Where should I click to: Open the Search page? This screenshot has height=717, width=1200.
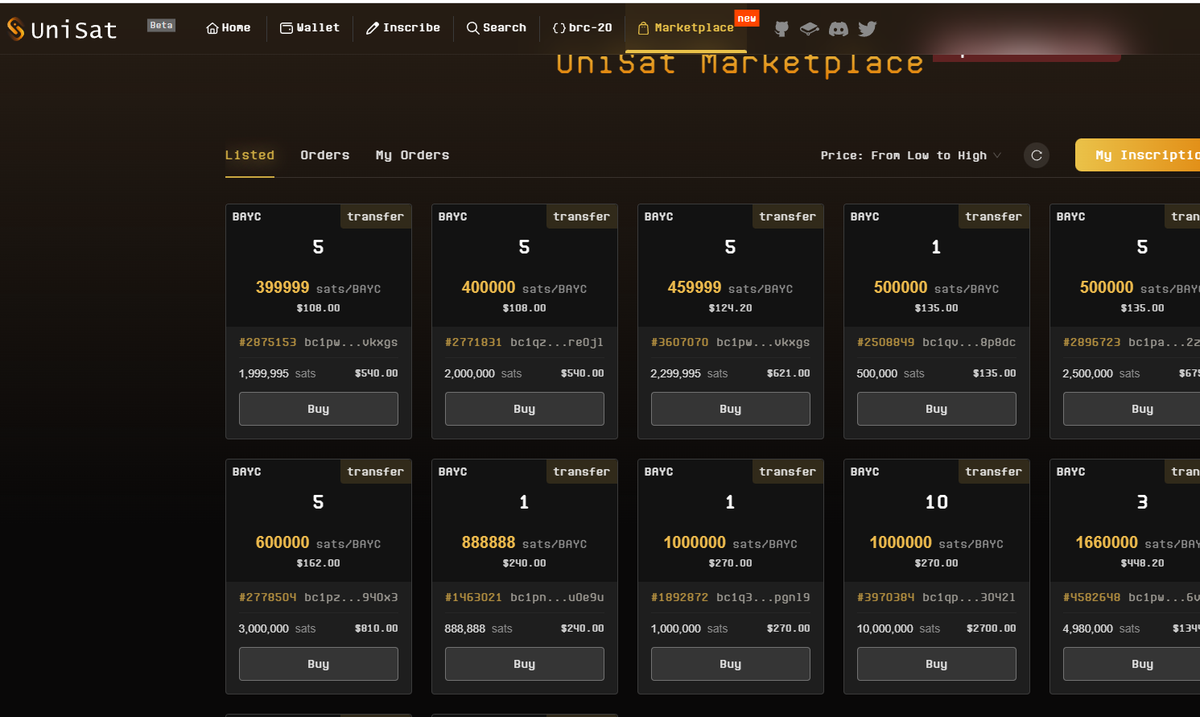(x=497, y=28)
